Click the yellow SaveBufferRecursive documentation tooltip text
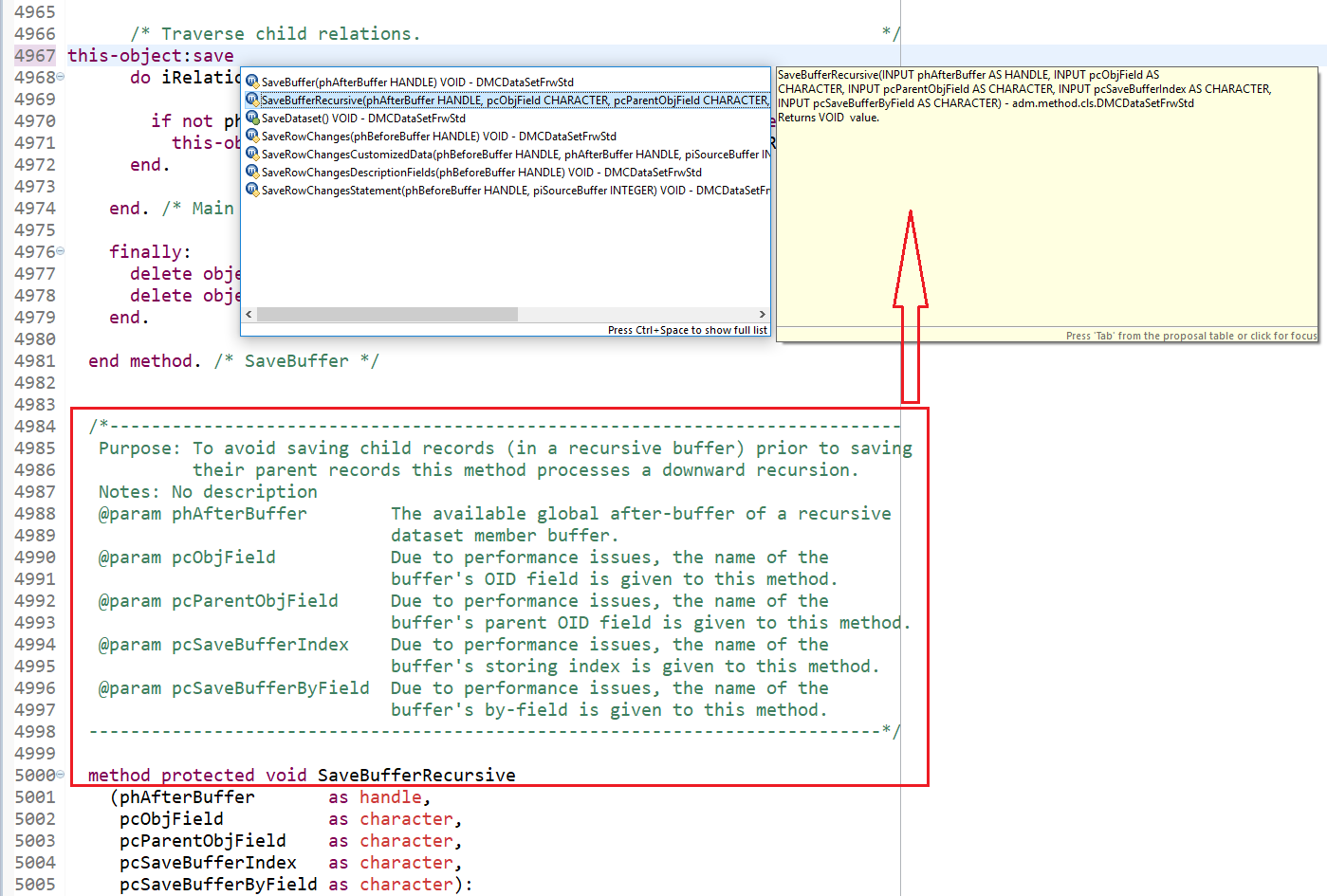1327x896 pixels. [1024, 96]
